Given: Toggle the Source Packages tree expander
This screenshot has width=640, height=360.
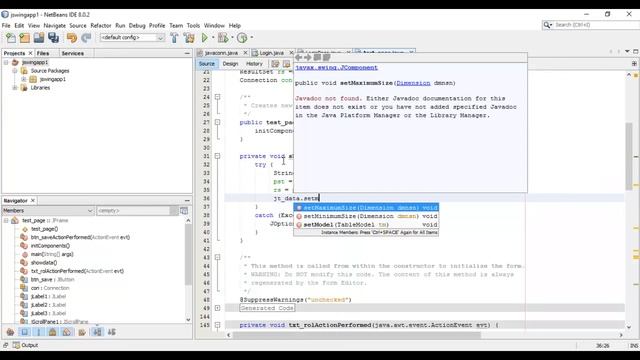Looking at the screenshot, I should tap(15, 71).
